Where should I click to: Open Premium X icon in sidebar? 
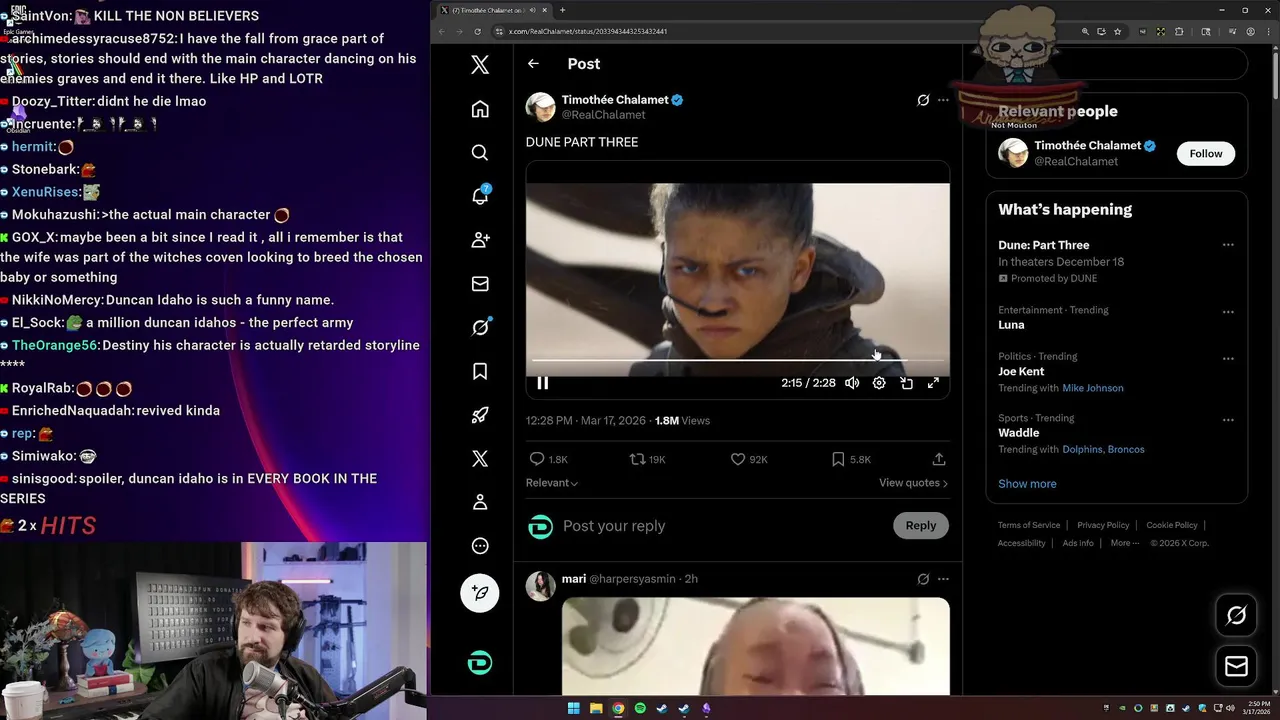480,459
